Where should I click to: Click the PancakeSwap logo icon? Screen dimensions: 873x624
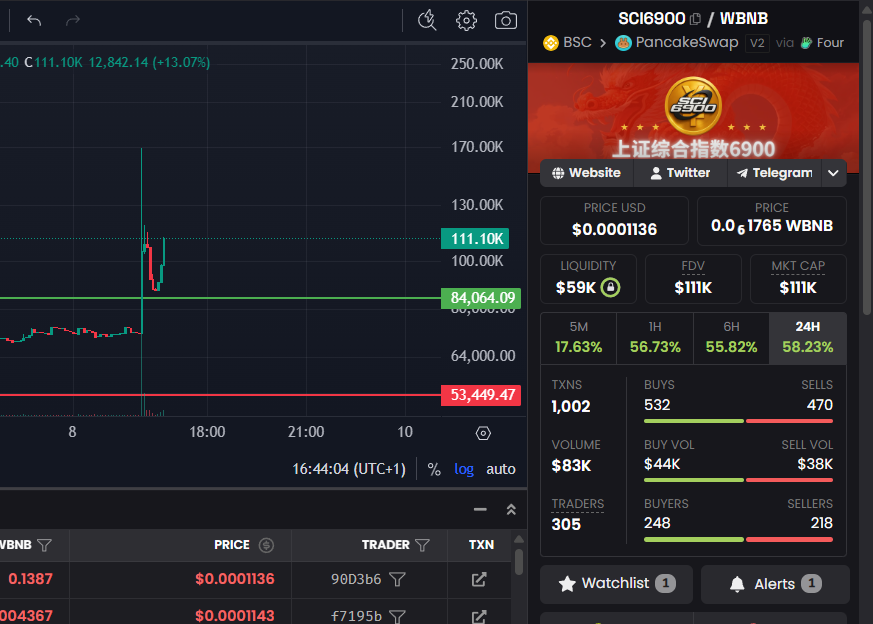(623, 43)
